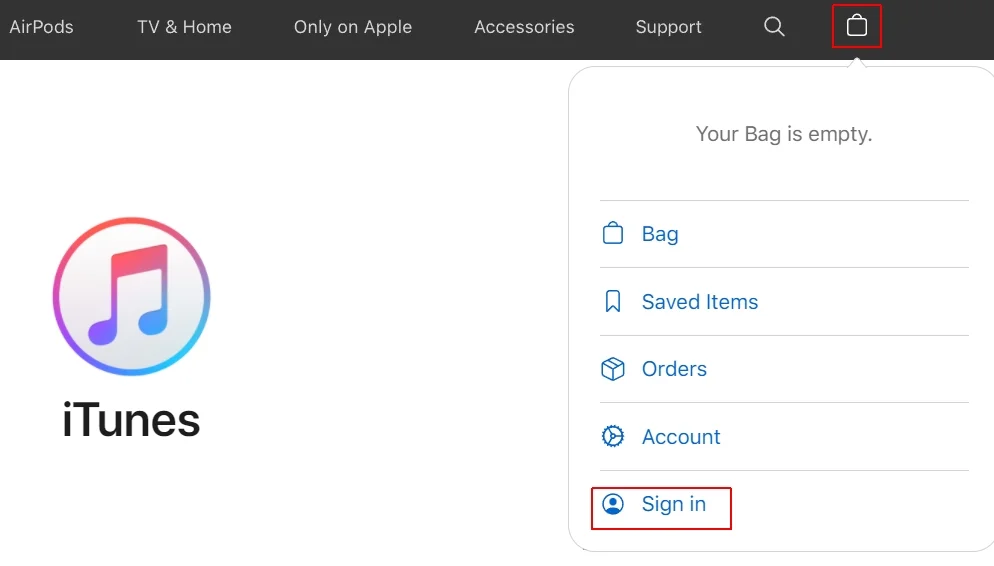Open the TV & Home menu item
Screen dimensions: 994x566
[184, 27]
